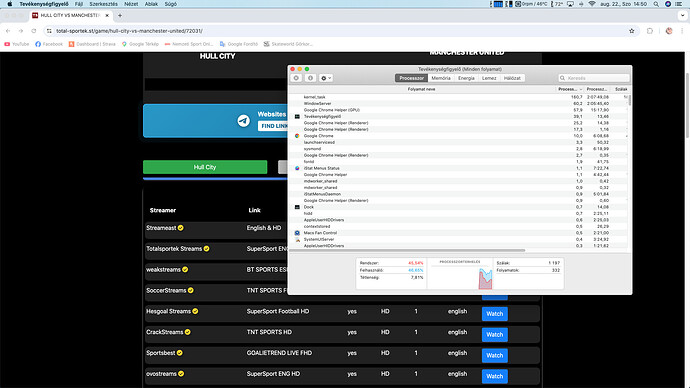Select the WindowServer process row
The image size is (690, 388).
[x=458, y=103]
